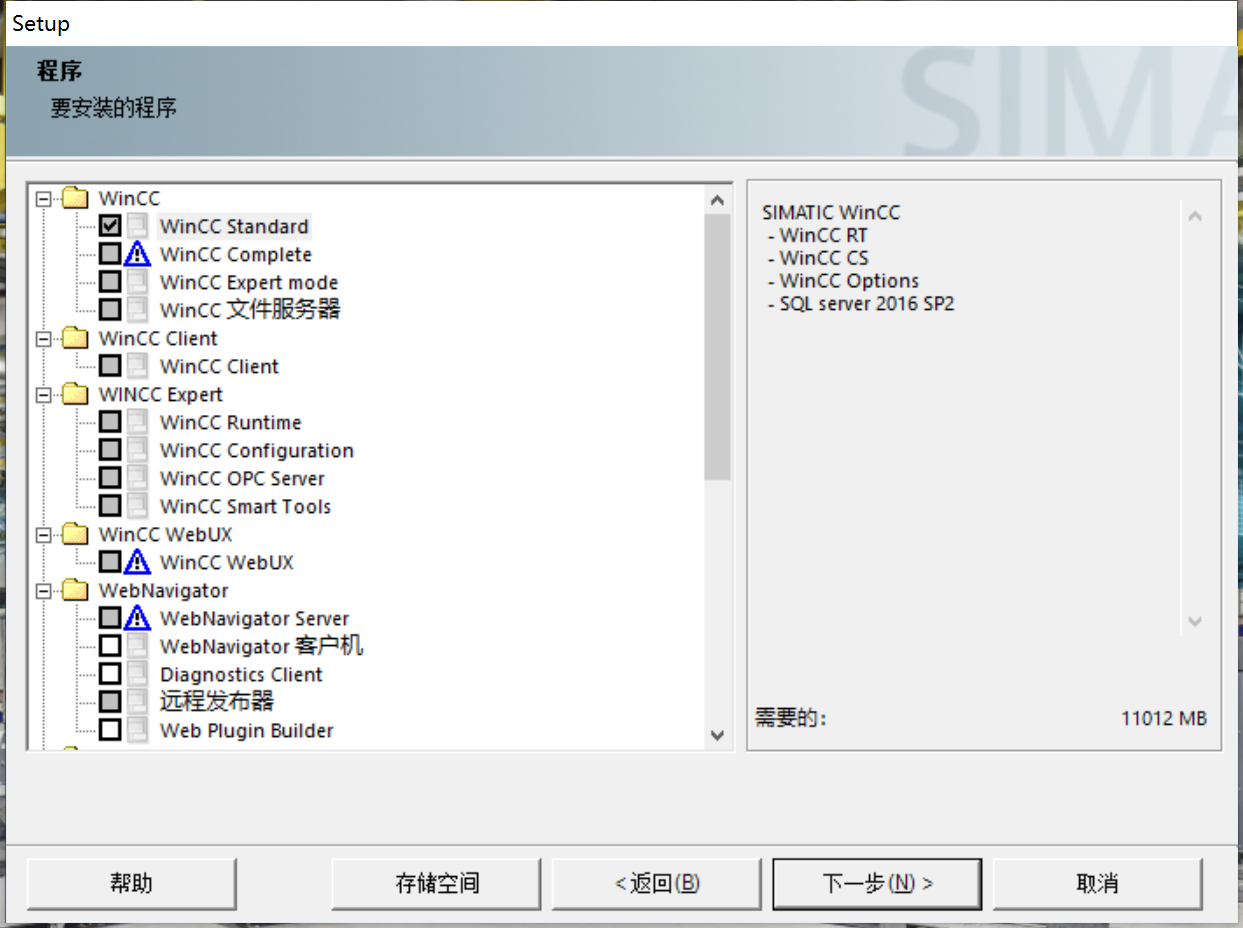
Task: Tick the WebNavigator 客户机 checkbox
Action: pos(110,646)
